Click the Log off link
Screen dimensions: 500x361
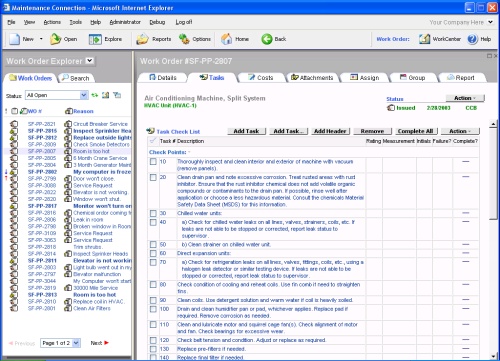184,22
